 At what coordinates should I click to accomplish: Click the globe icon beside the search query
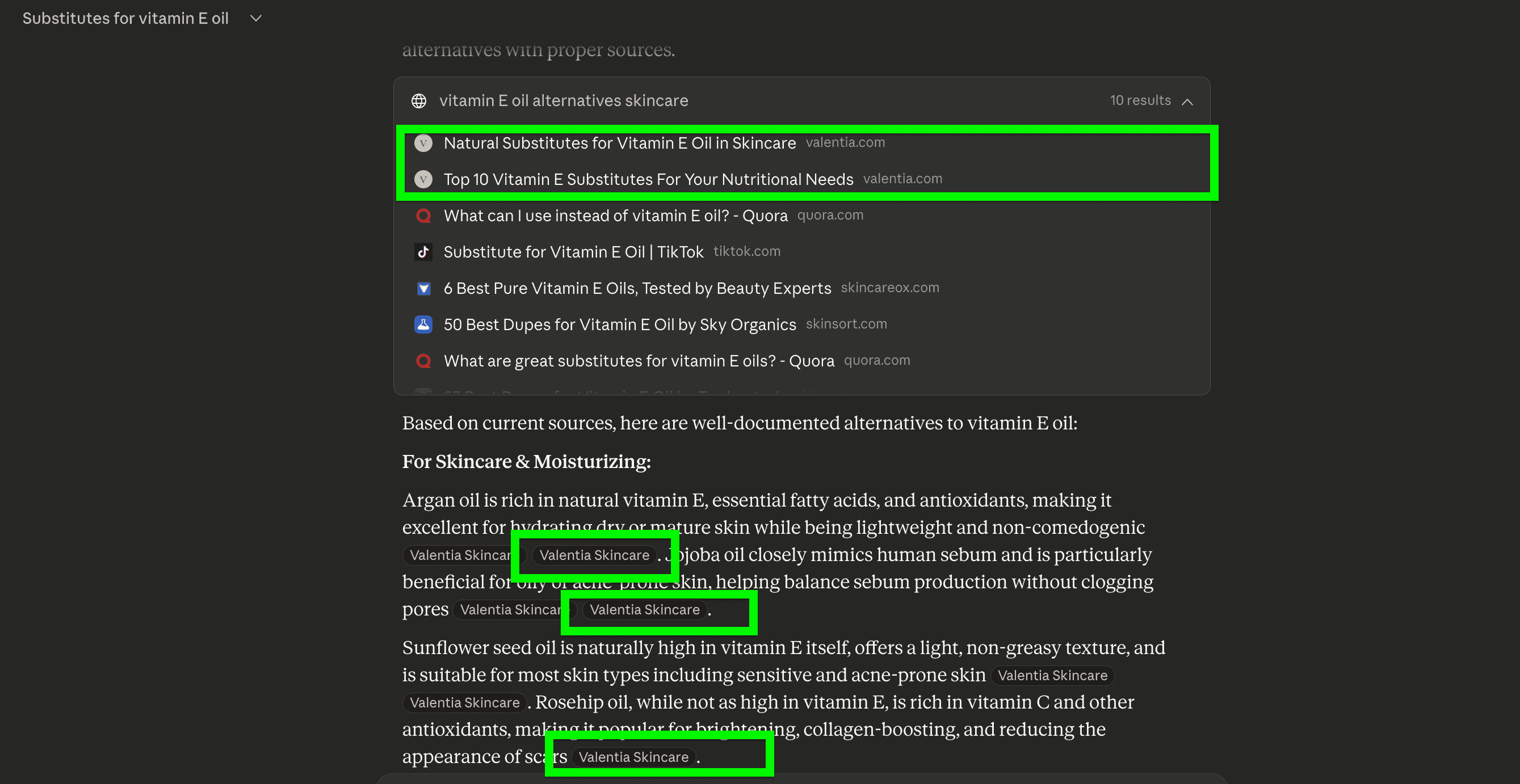(x=419, y=101)
